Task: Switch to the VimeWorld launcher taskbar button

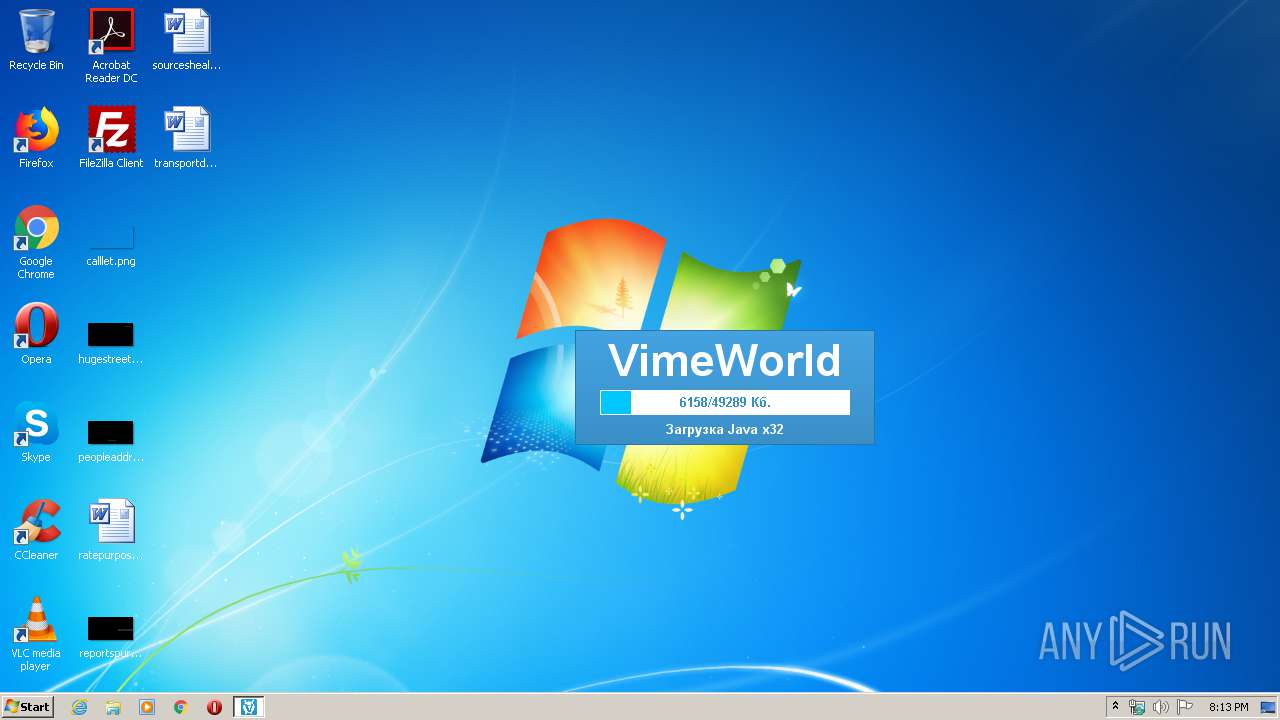Action: tap(249, 707)
